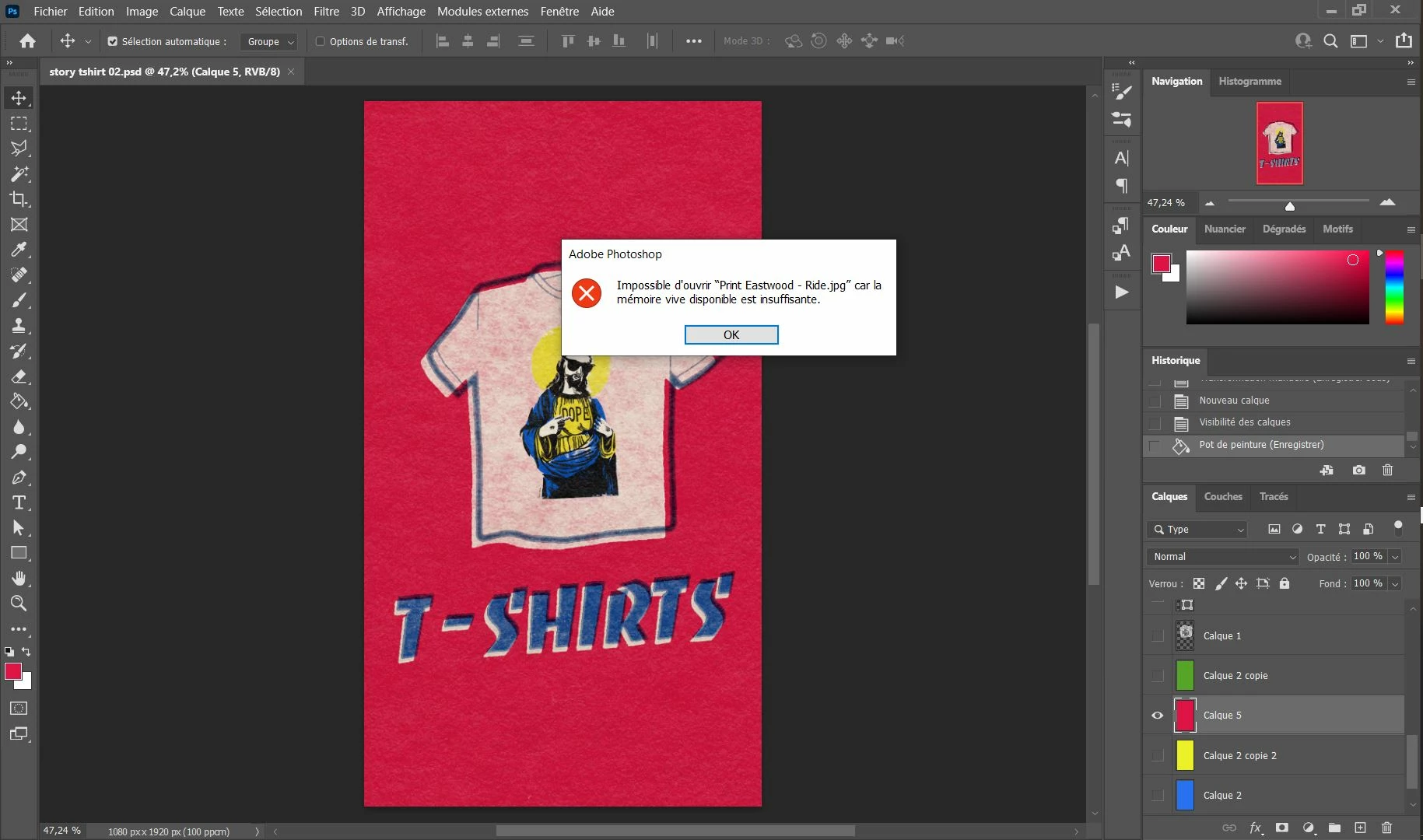This screenshot has width=1423, height=840.
Task: Open Historique panel options menu
Action: [1411, 361]
